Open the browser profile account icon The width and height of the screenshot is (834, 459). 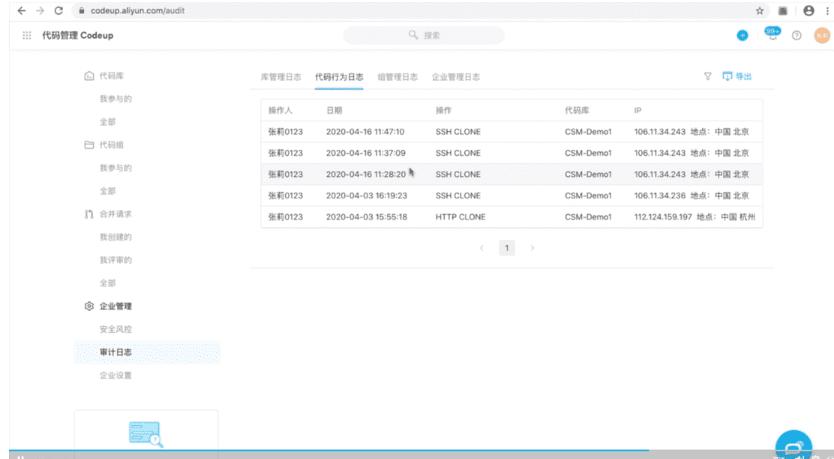point(808,11)
